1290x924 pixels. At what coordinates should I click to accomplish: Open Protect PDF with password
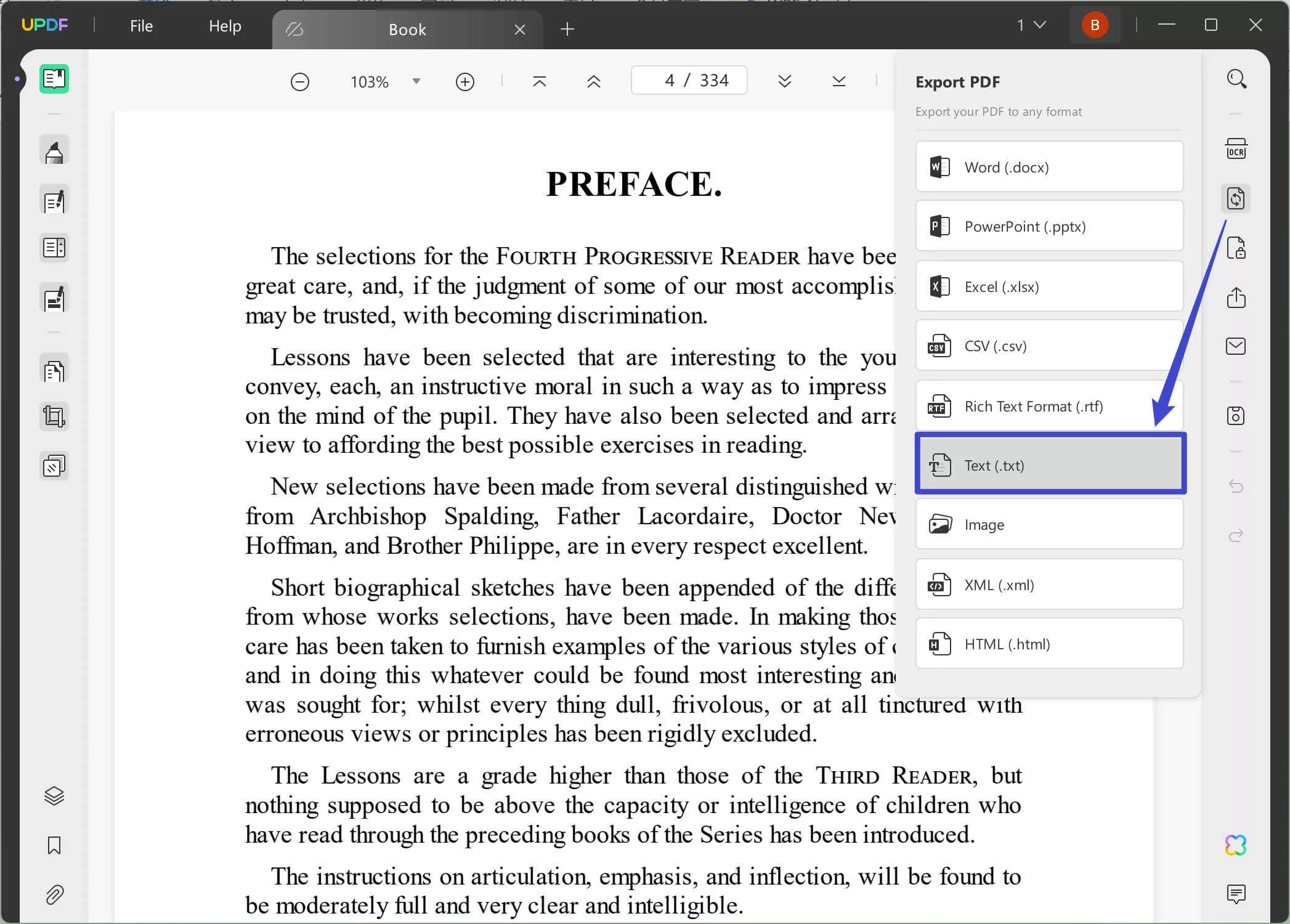click(1236, 248)
